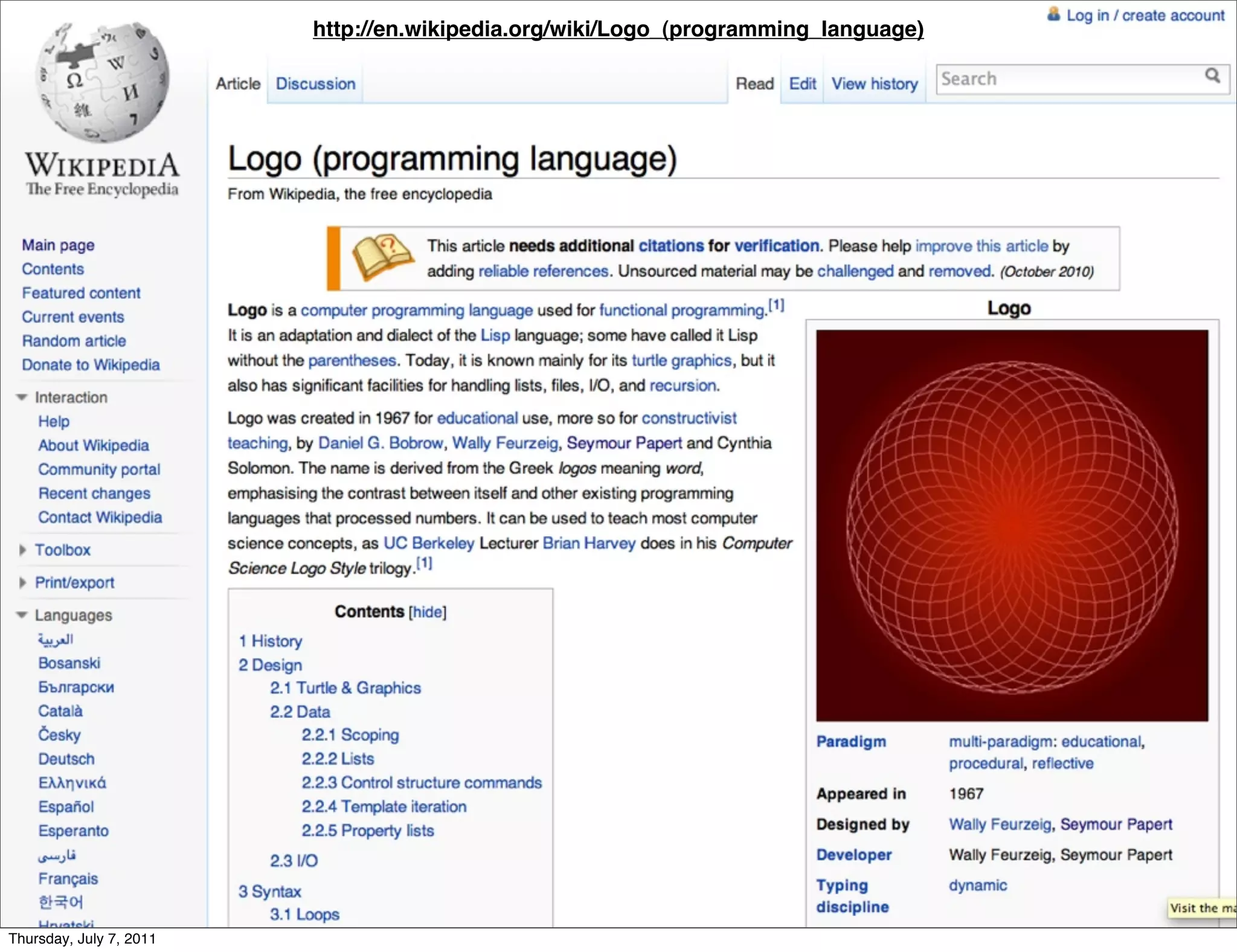This screenshot has width=1237, height=952.
Task: Click the red turtle graphics image
Action: tap(1012, 526)
